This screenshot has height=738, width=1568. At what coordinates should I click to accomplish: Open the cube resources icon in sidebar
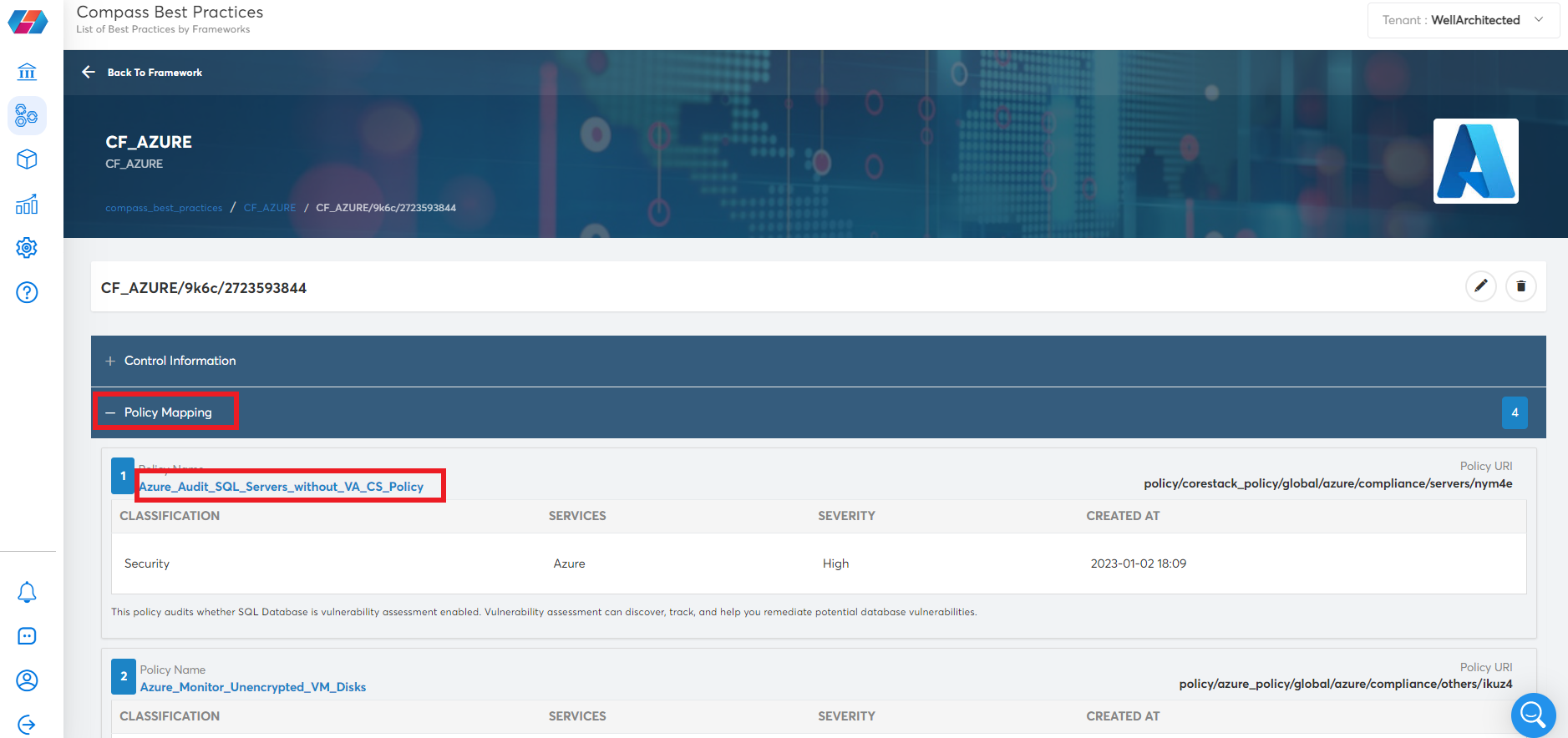coord(27,159)
